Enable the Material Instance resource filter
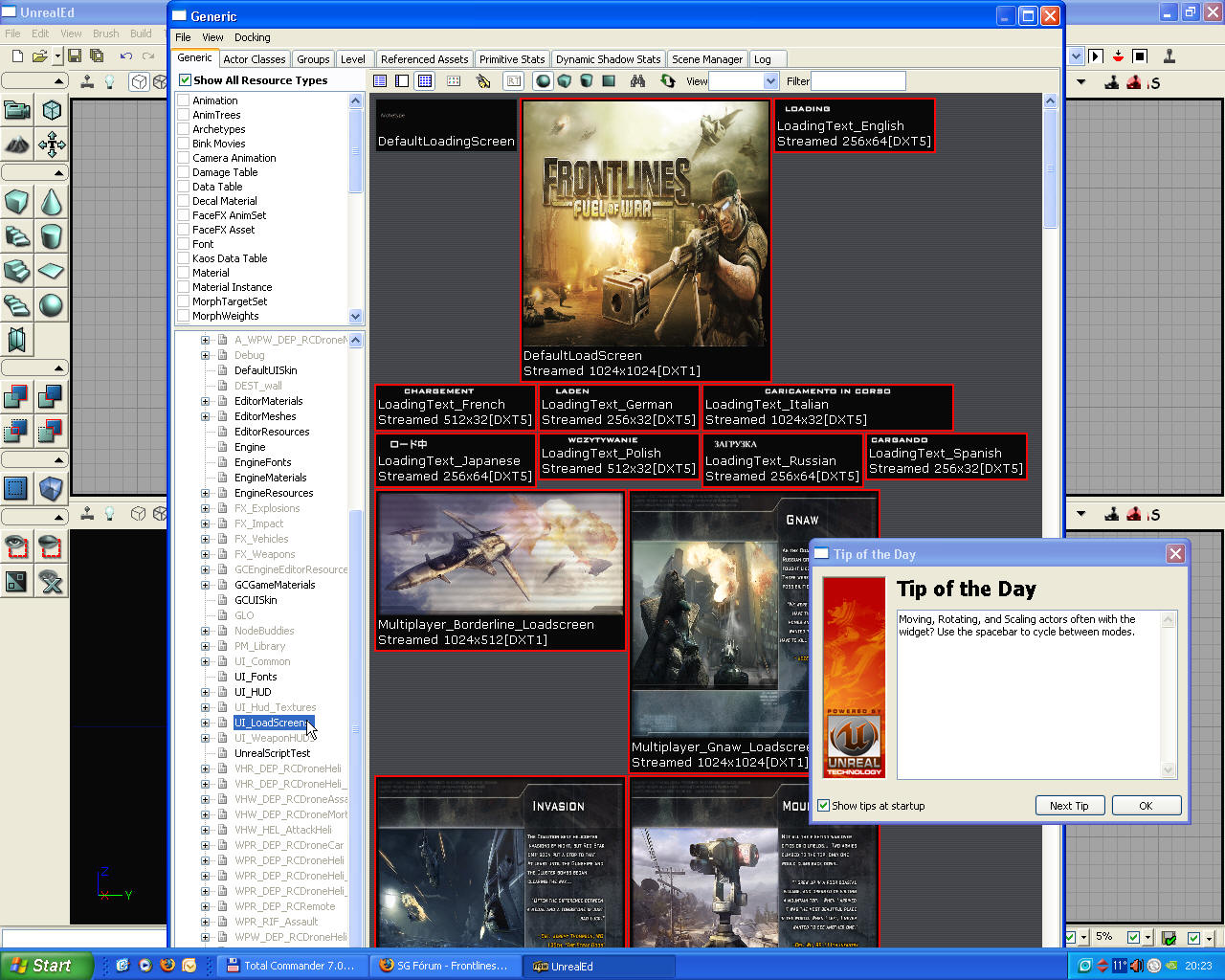 (x=185, y=287)
